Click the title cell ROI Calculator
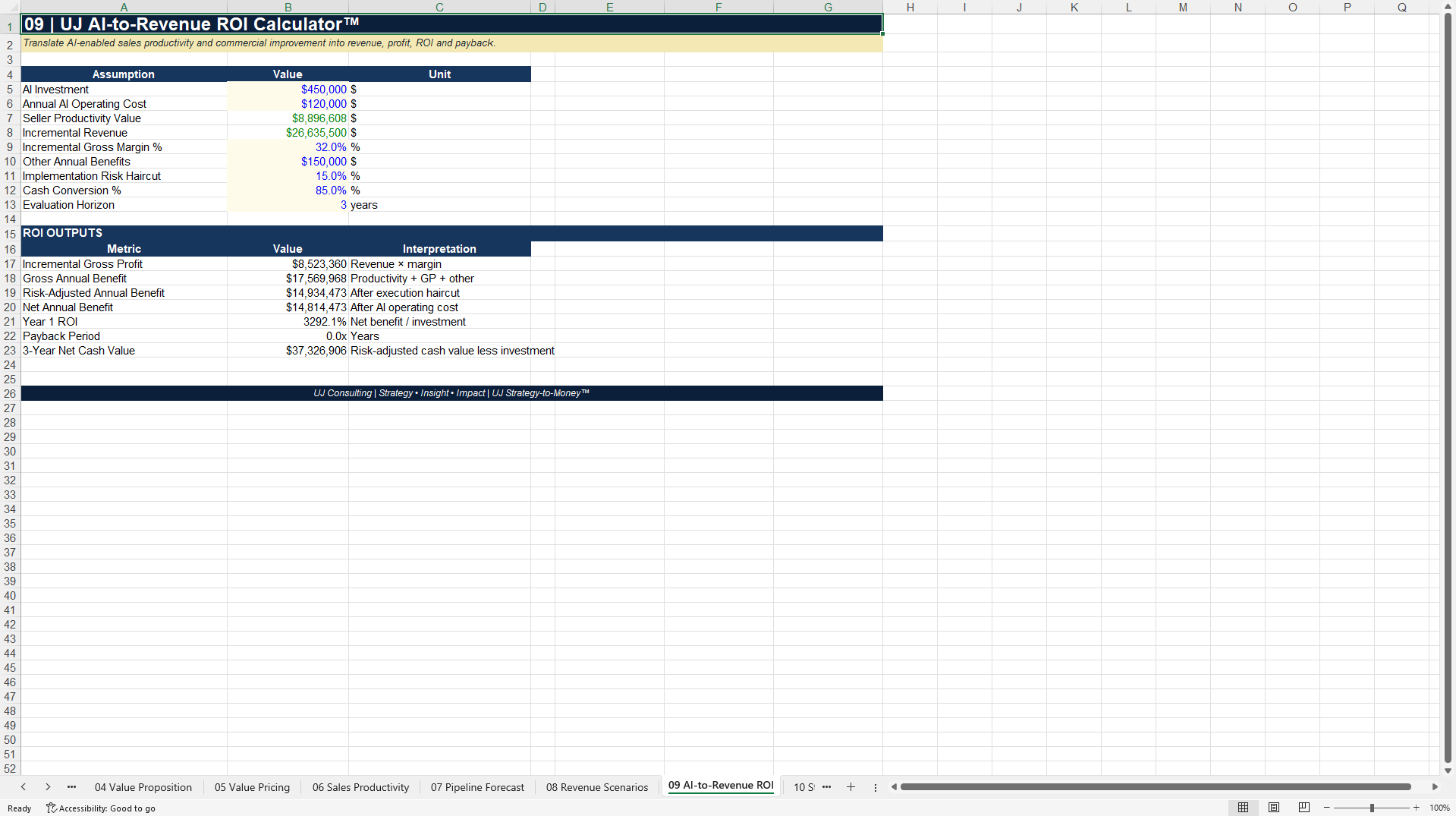The width and height of the screenshot is (1456, 816). click(451, 24)
